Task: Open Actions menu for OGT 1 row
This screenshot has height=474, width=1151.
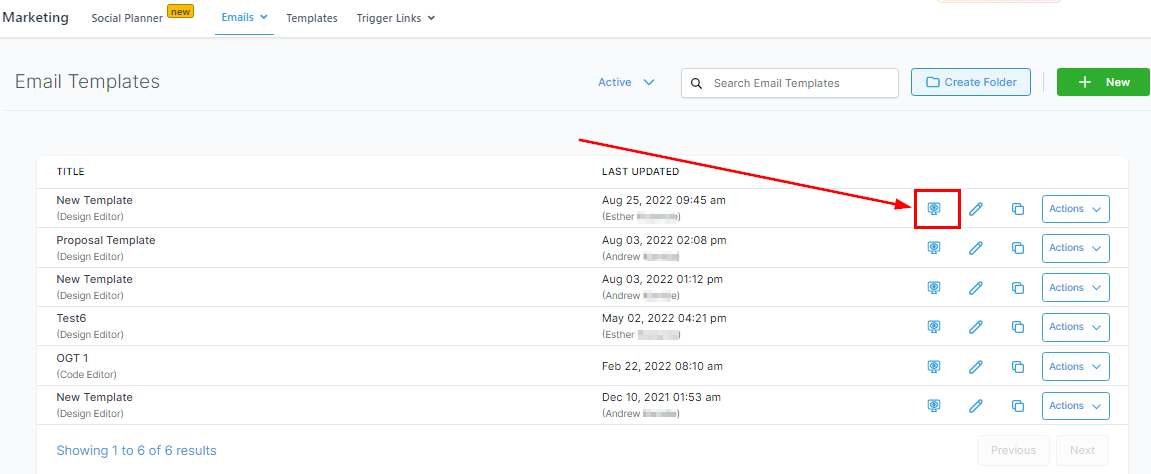Action: pos(1075,367)
